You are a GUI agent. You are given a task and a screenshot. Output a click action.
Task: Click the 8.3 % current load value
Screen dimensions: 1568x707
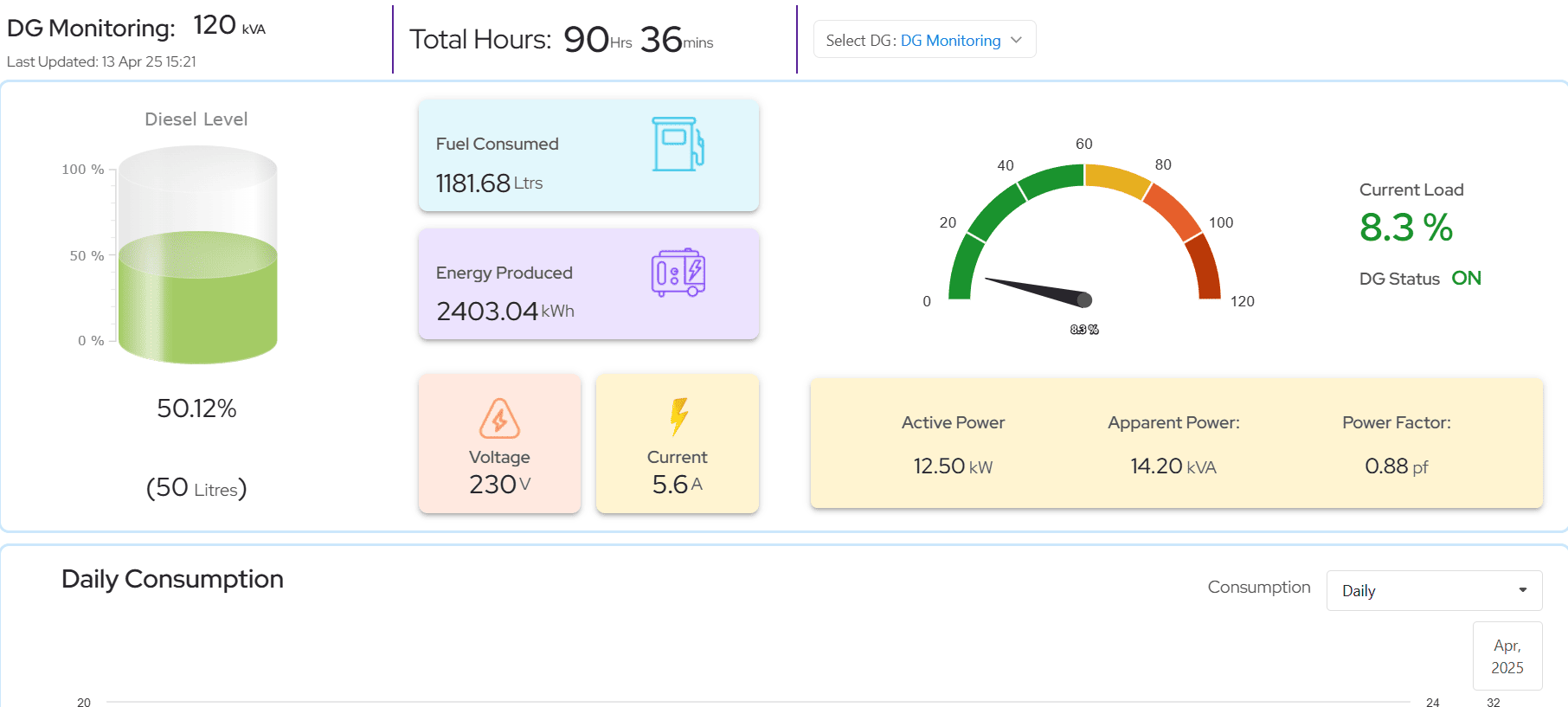point(1406,228)
